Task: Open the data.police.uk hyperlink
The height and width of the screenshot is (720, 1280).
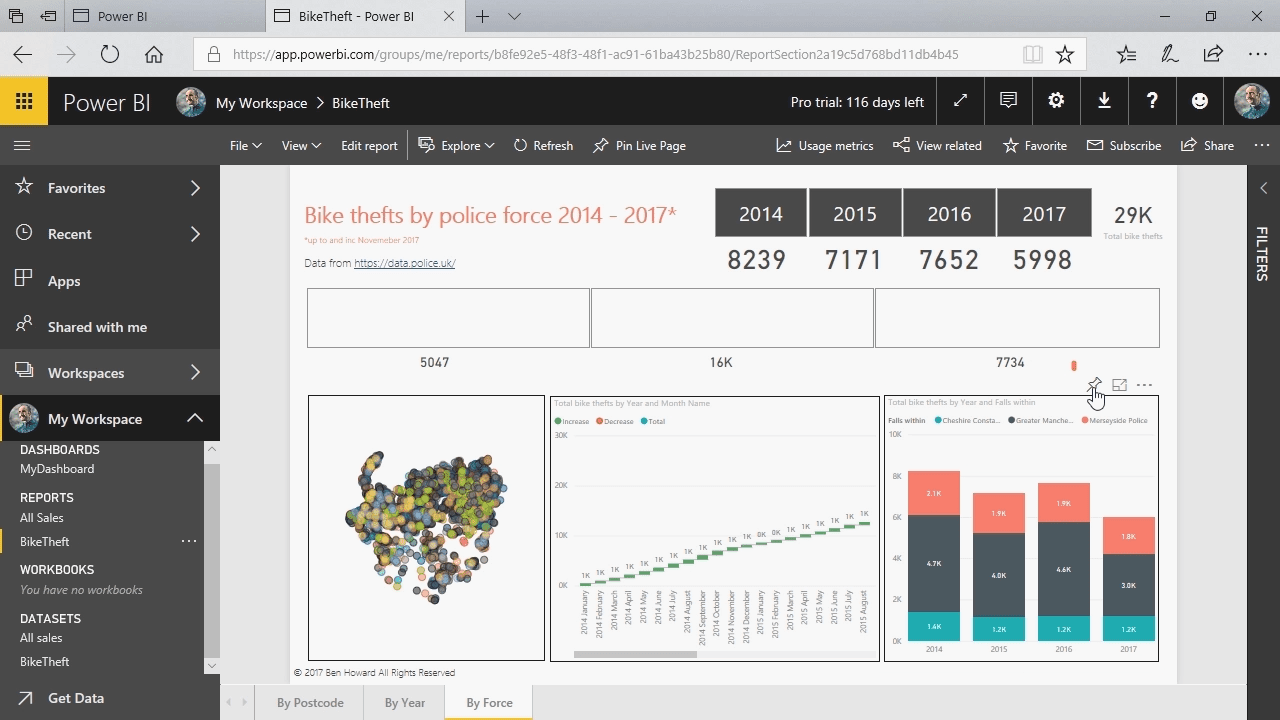Action: (x=404, y=263)
